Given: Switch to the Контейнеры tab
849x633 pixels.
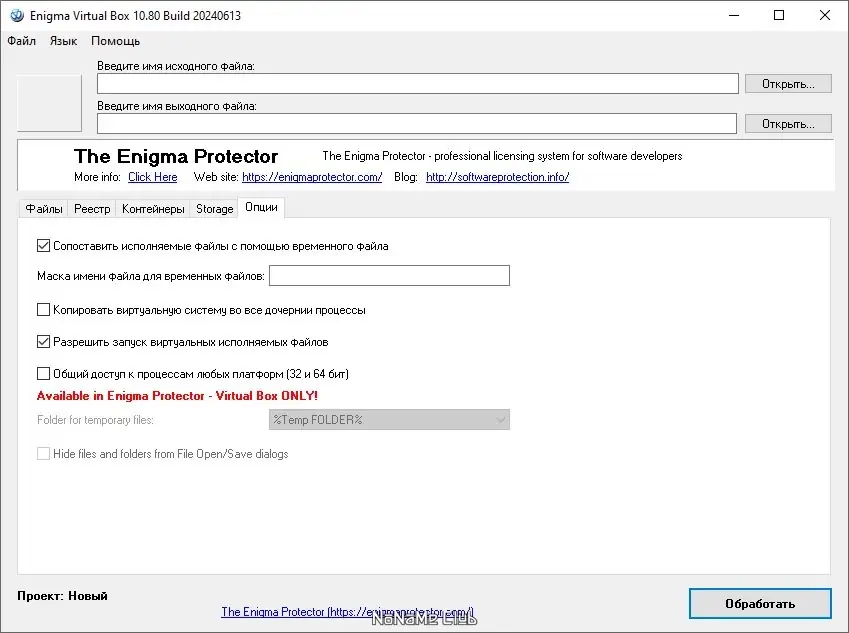Looking at the screenshot, I should (x=153, y=208).
